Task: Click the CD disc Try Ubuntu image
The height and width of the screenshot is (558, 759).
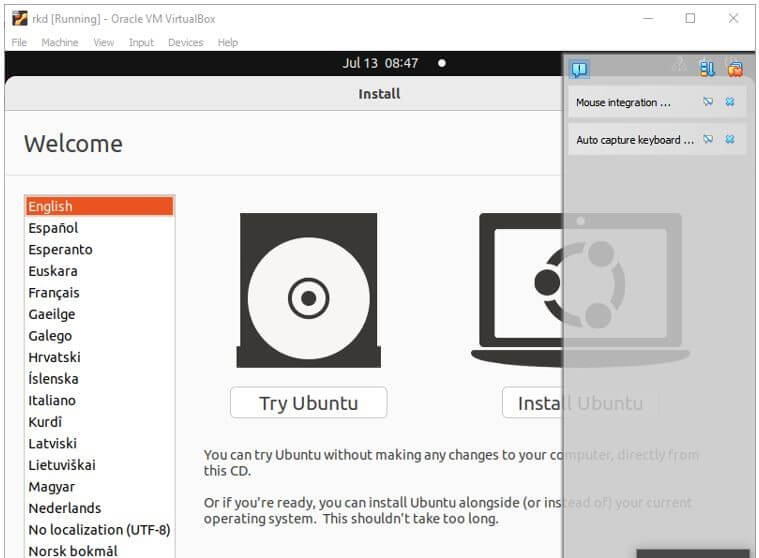Action: (308, 290)
